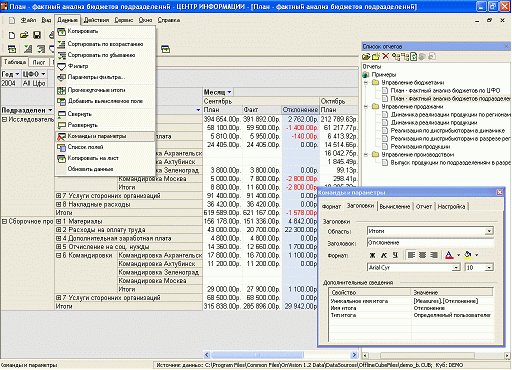The width and height of the screenshot is (512, 370).
Task: Choose Список полей menu item
Action: (105, 147)
